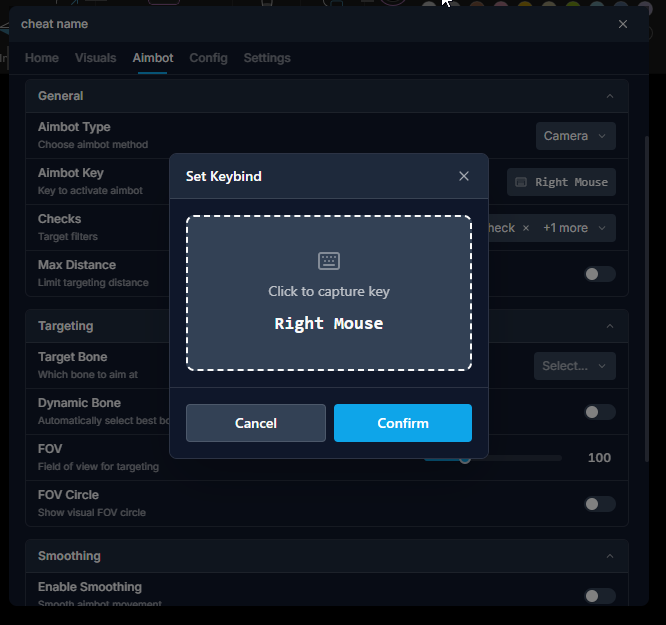
Task: Click the keyboard icon beside Right Mouse keybind
Action: pyautogui.click(x=521, y=182)
